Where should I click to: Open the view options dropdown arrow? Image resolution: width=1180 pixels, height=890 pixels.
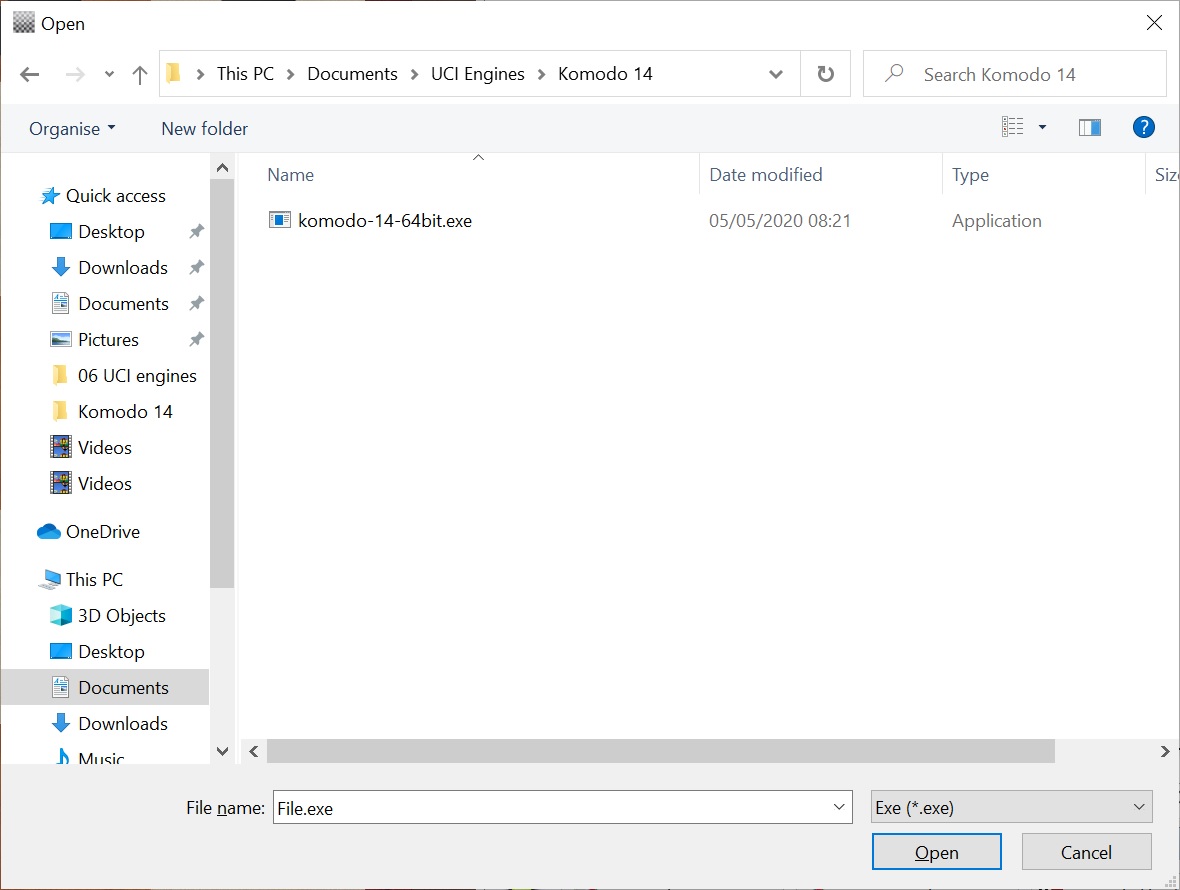click(1042, 127)
